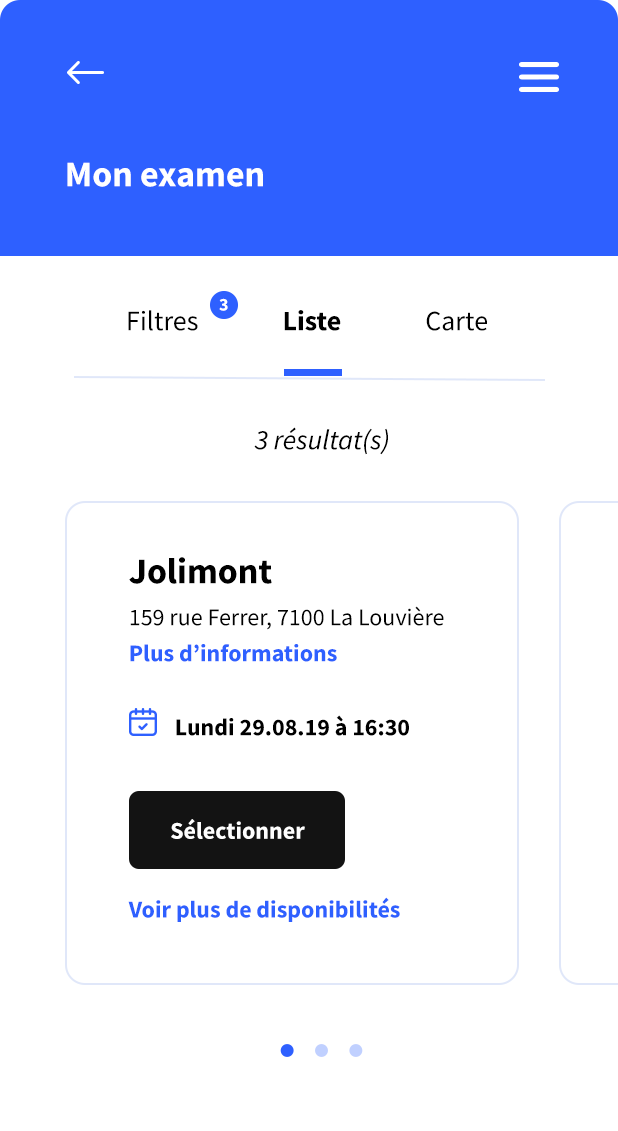Go back using the left arrow
This screenshot has height=1131, width=618.
pos(85,72)
